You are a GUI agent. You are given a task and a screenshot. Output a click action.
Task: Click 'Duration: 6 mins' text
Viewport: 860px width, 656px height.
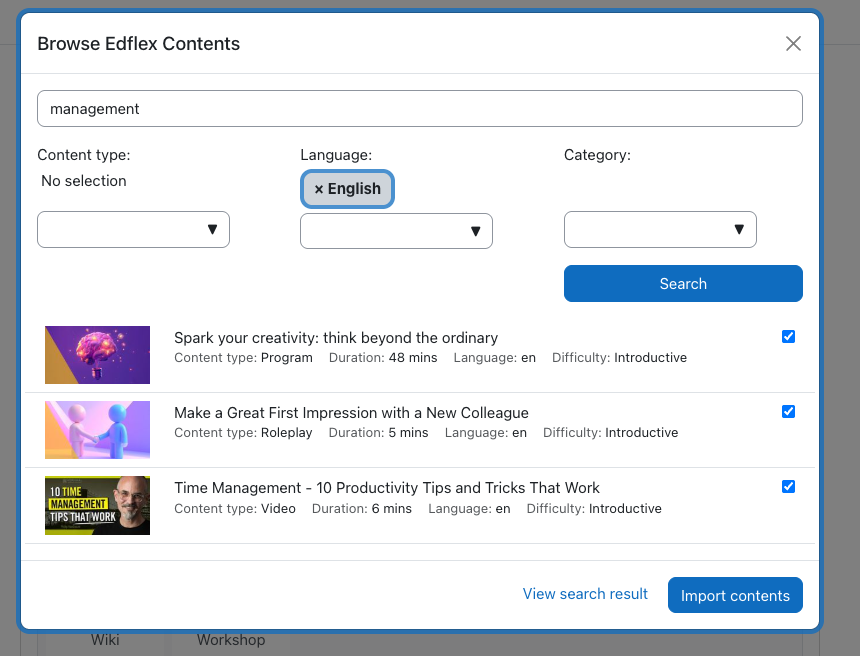click(361, 508)
